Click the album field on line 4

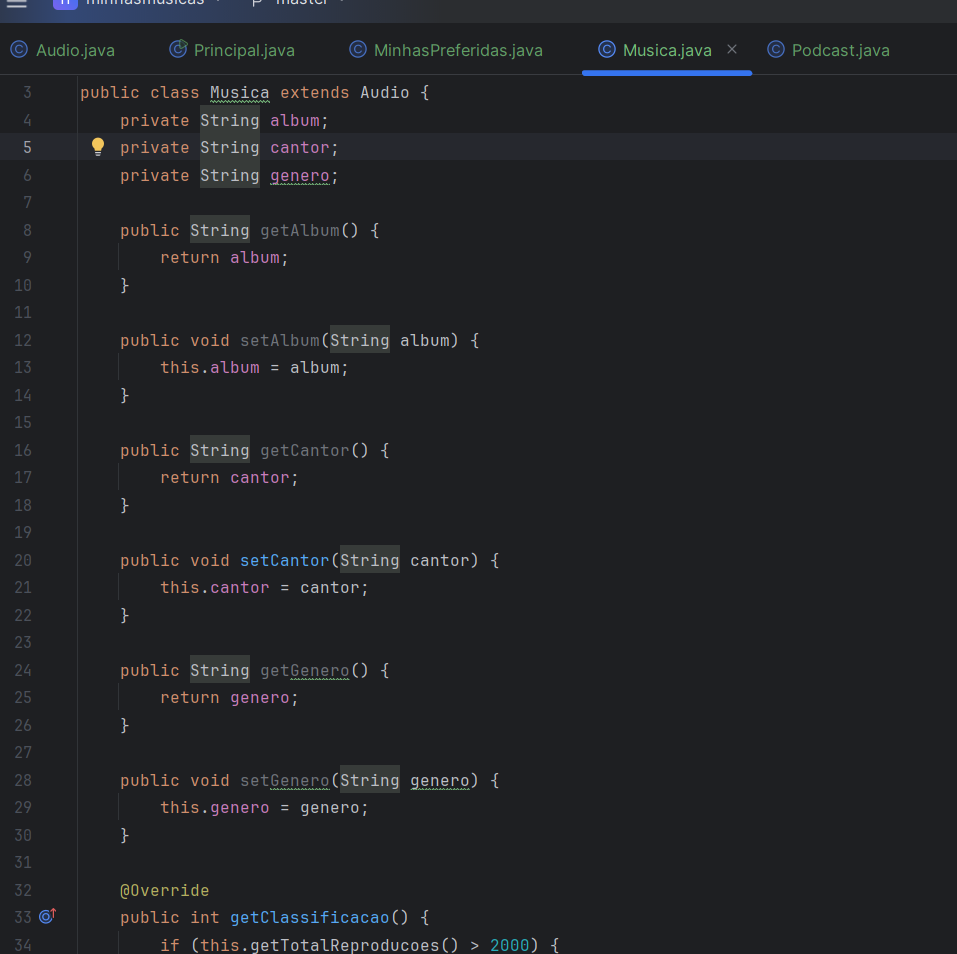[x=295, y=120]
